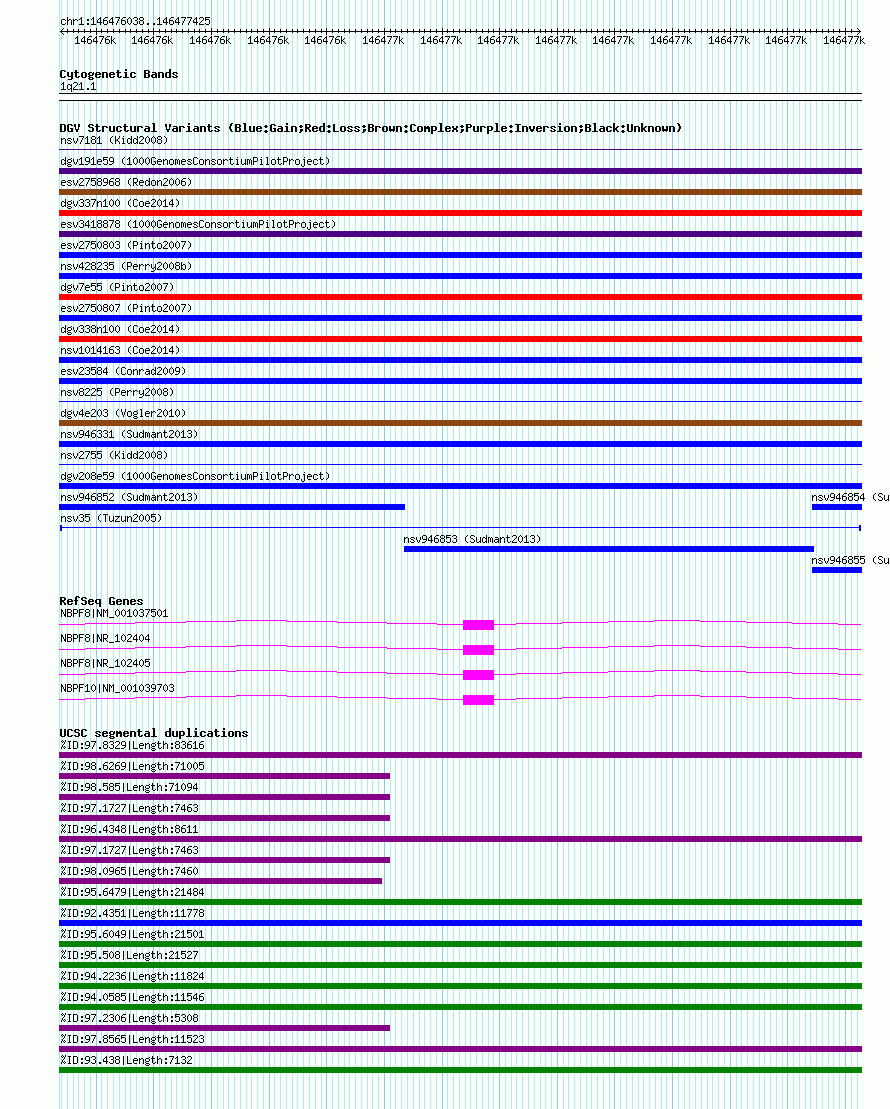The height and width of the screenshot is (1109, 890).
Task: Select nsv8225 (Perry2008) label
Action: pyautogui.click(x=117, y=392)
